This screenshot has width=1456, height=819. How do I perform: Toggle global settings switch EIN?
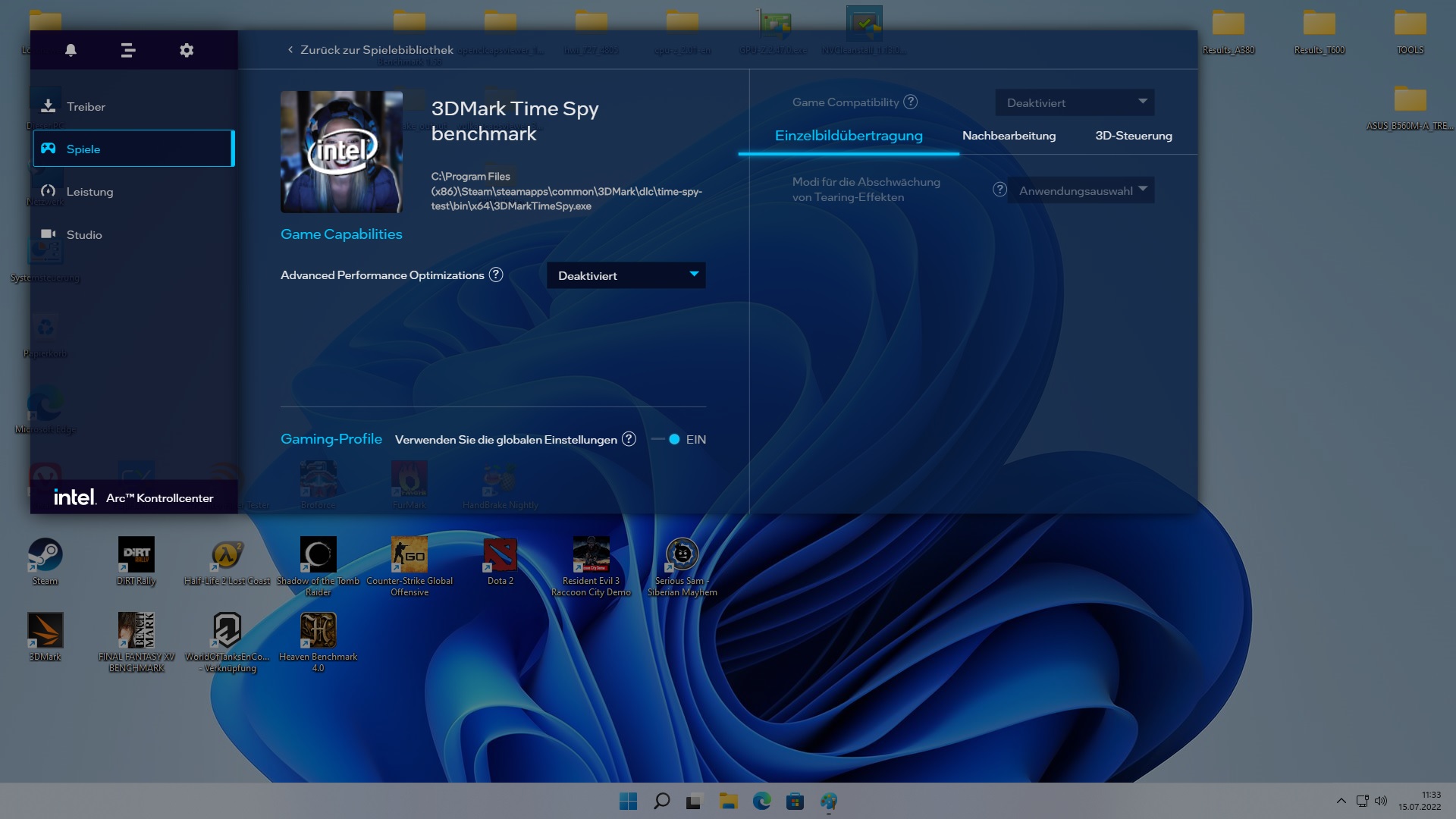pos(668,440)
